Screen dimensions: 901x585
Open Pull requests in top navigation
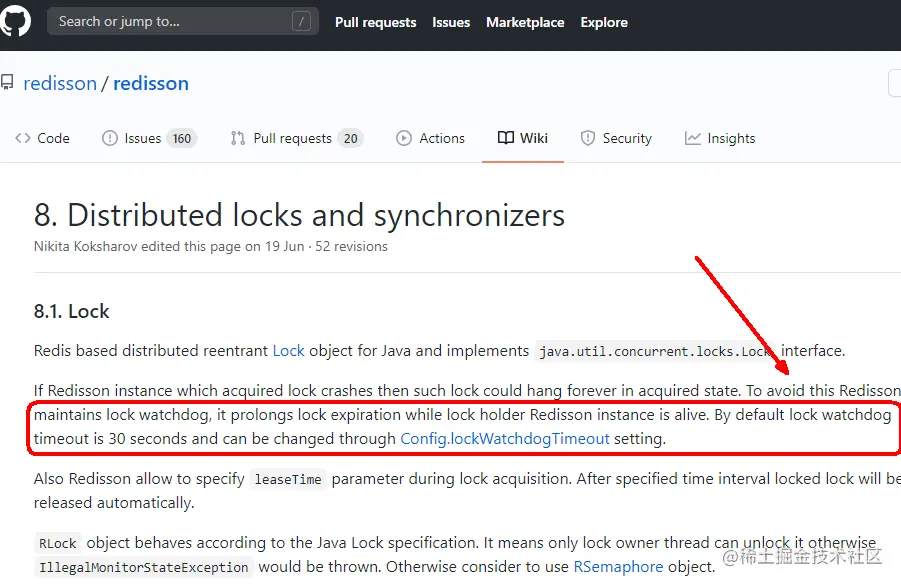pyautogui.click(x=375, y=22)
